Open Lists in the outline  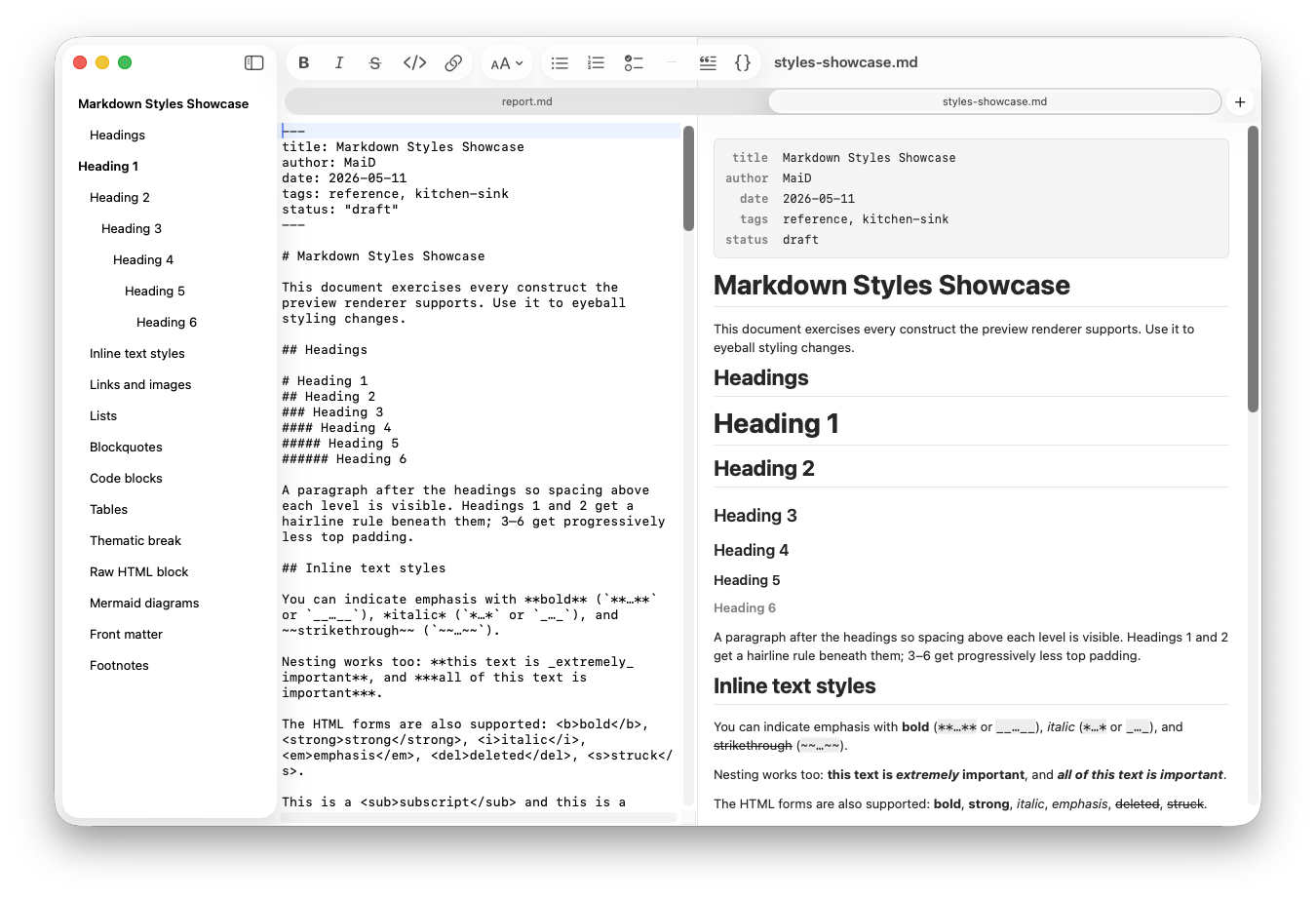click(x=103, y=415)
